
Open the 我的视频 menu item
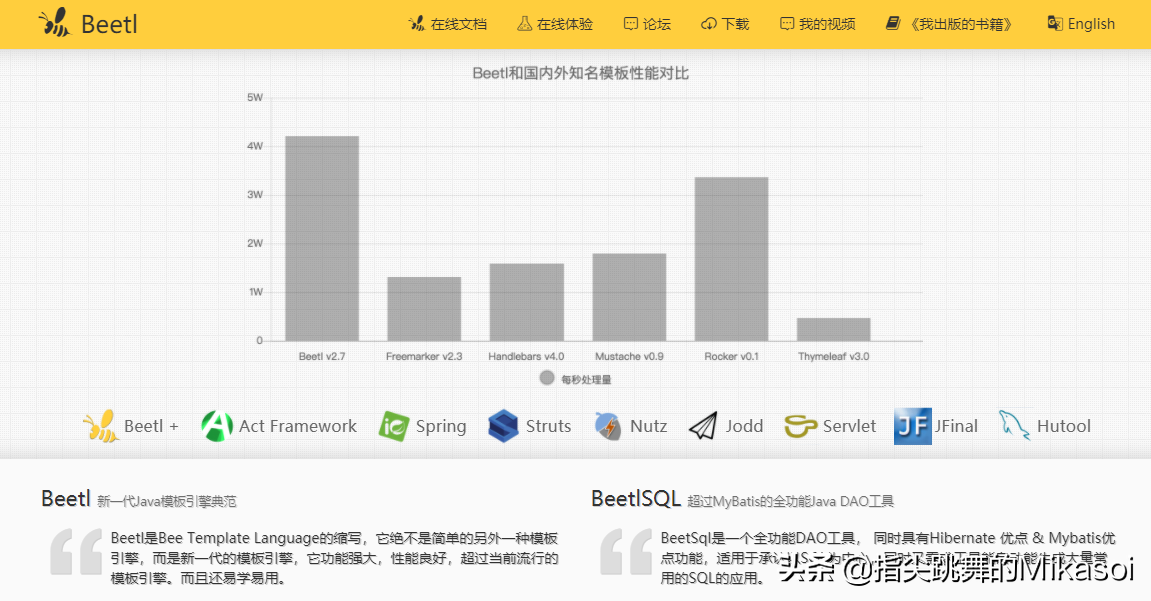click(827, 24)
